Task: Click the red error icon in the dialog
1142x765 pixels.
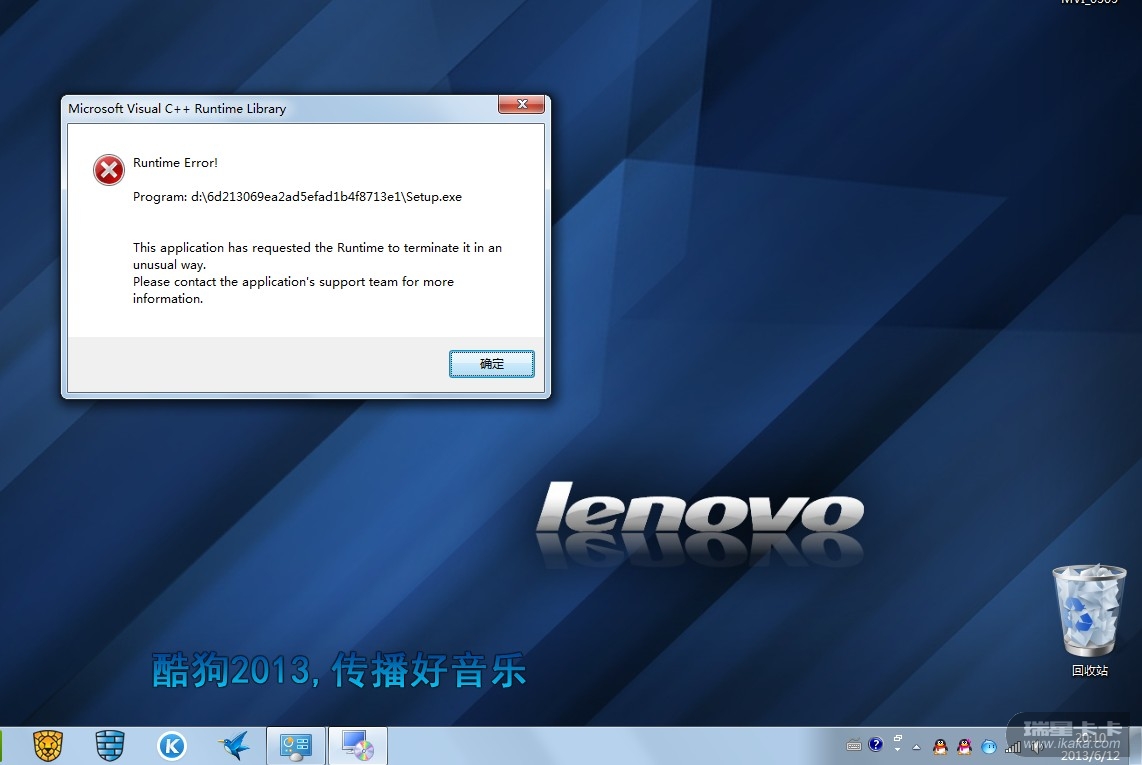Action: pos(109,170)
